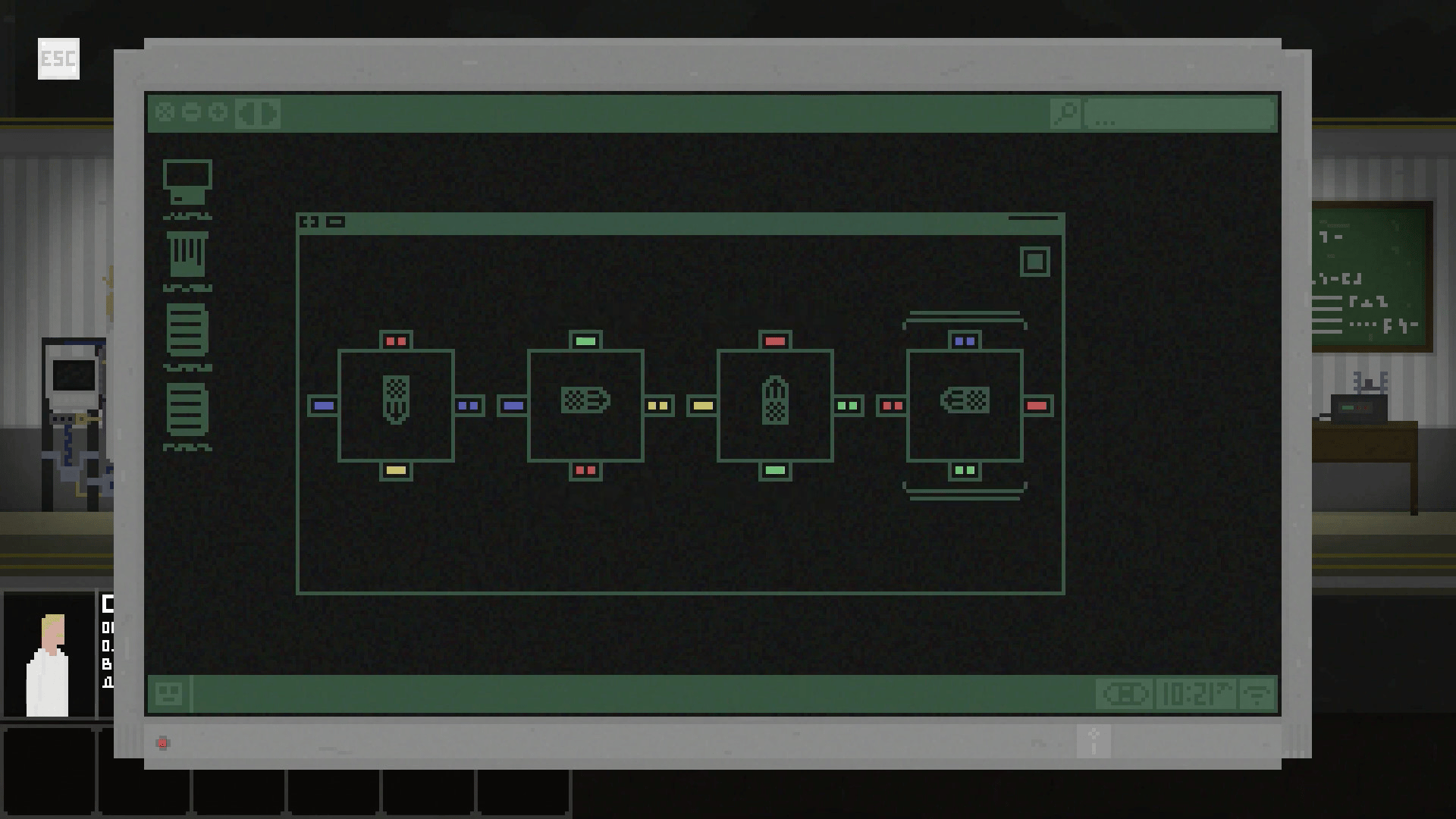Screen dimensions: 1456x819
Task: Click the double-blue swatch above fourth box
Action: [x=965, y=341]
